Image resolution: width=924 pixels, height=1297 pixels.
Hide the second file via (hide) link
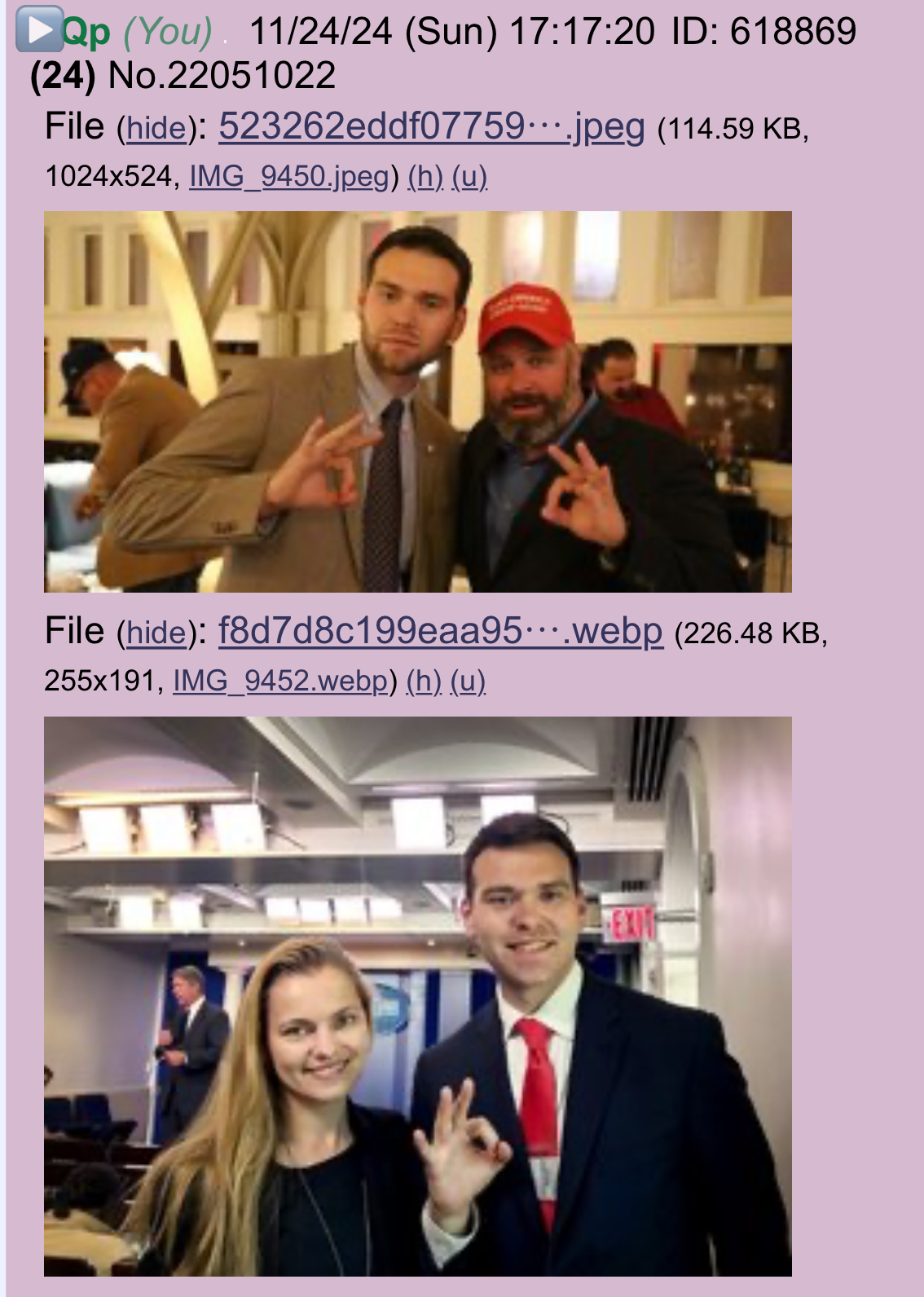157,633
